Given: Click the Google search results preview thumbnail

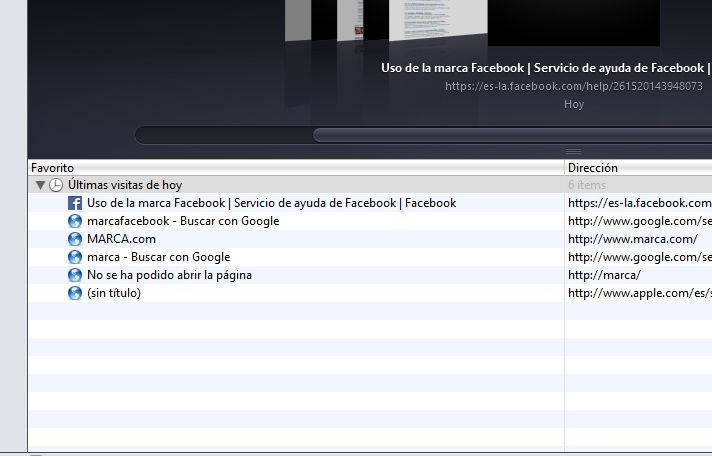Looking at the screenshot, I should (438, 19).
